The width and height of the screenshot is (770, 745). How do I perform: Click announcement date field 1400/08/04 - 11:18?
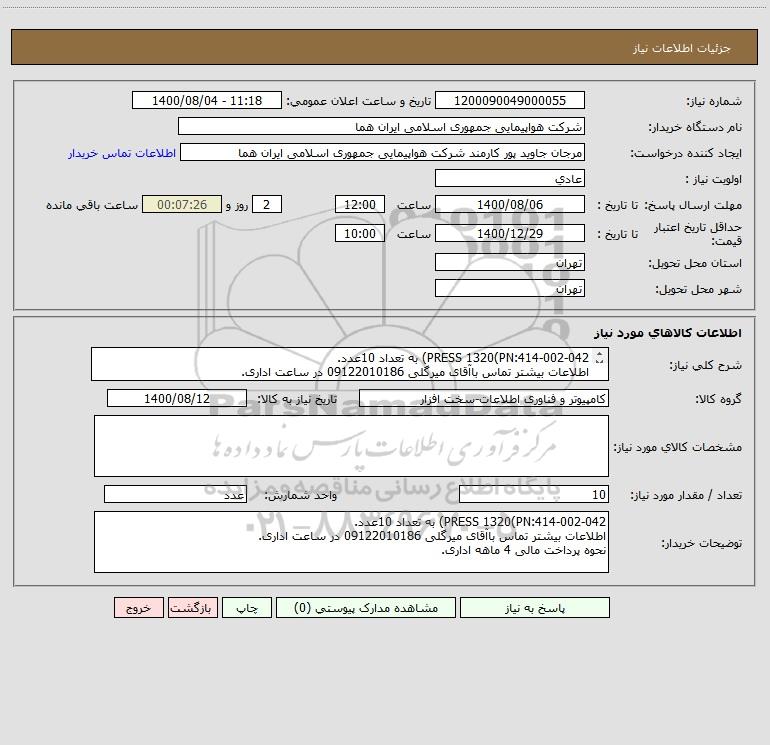pyautogui.click(x=207, y=100)
